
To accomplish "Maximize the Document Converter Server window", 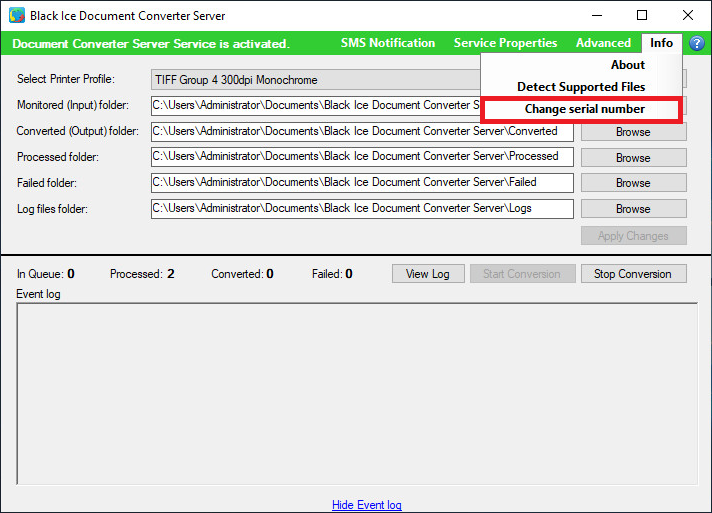I will (x=642, y=15).
